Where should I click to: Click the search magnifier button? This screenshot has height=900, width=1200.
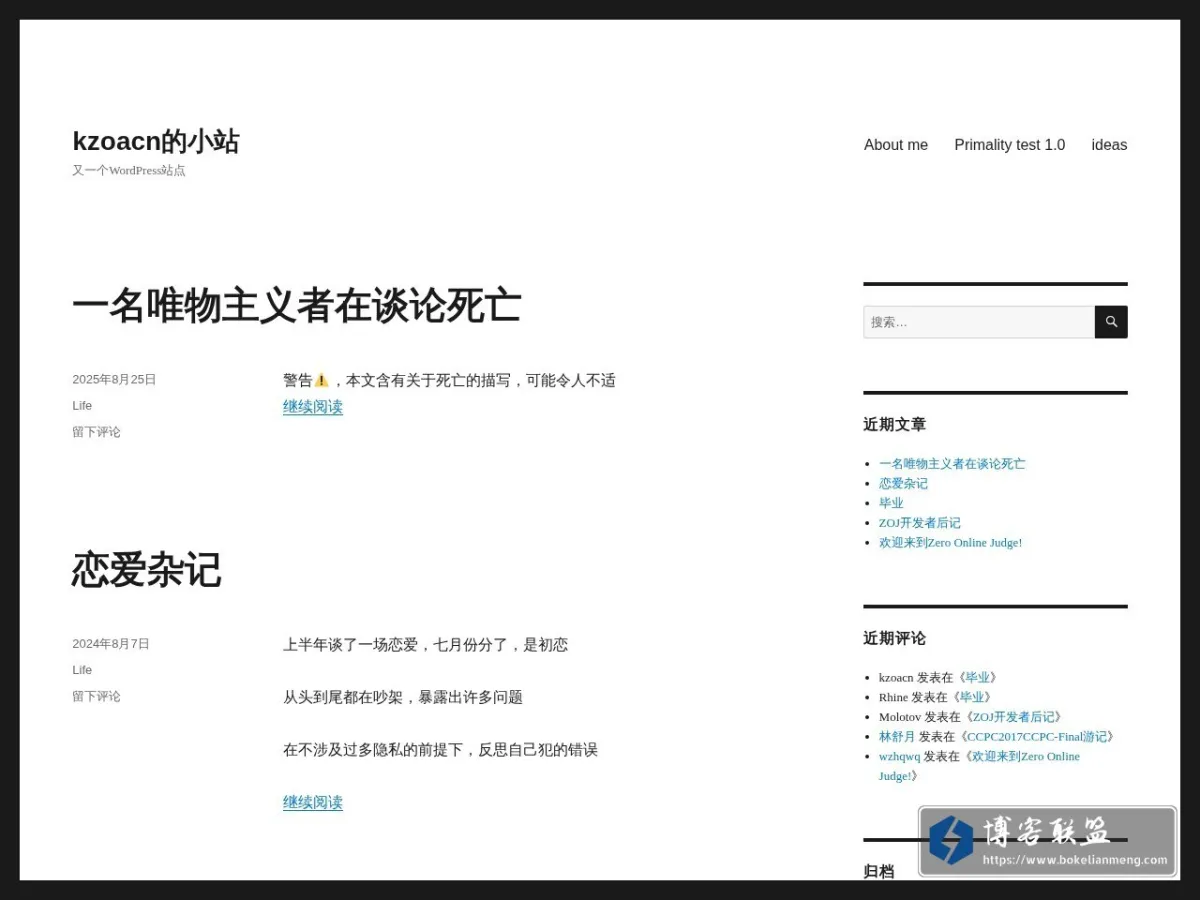[1111, 322]
